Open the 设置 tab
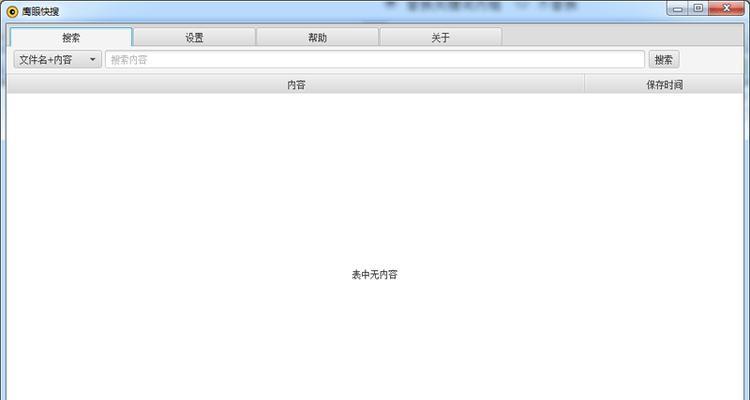750x400 pixels. 194,37
